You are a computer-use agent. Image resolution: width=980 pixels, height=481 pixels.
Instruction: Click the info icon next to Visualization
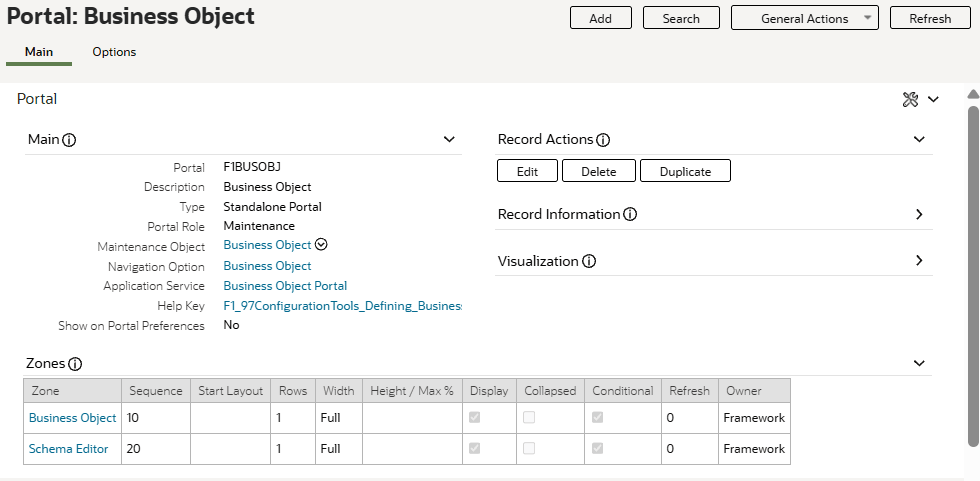point(589,261)
